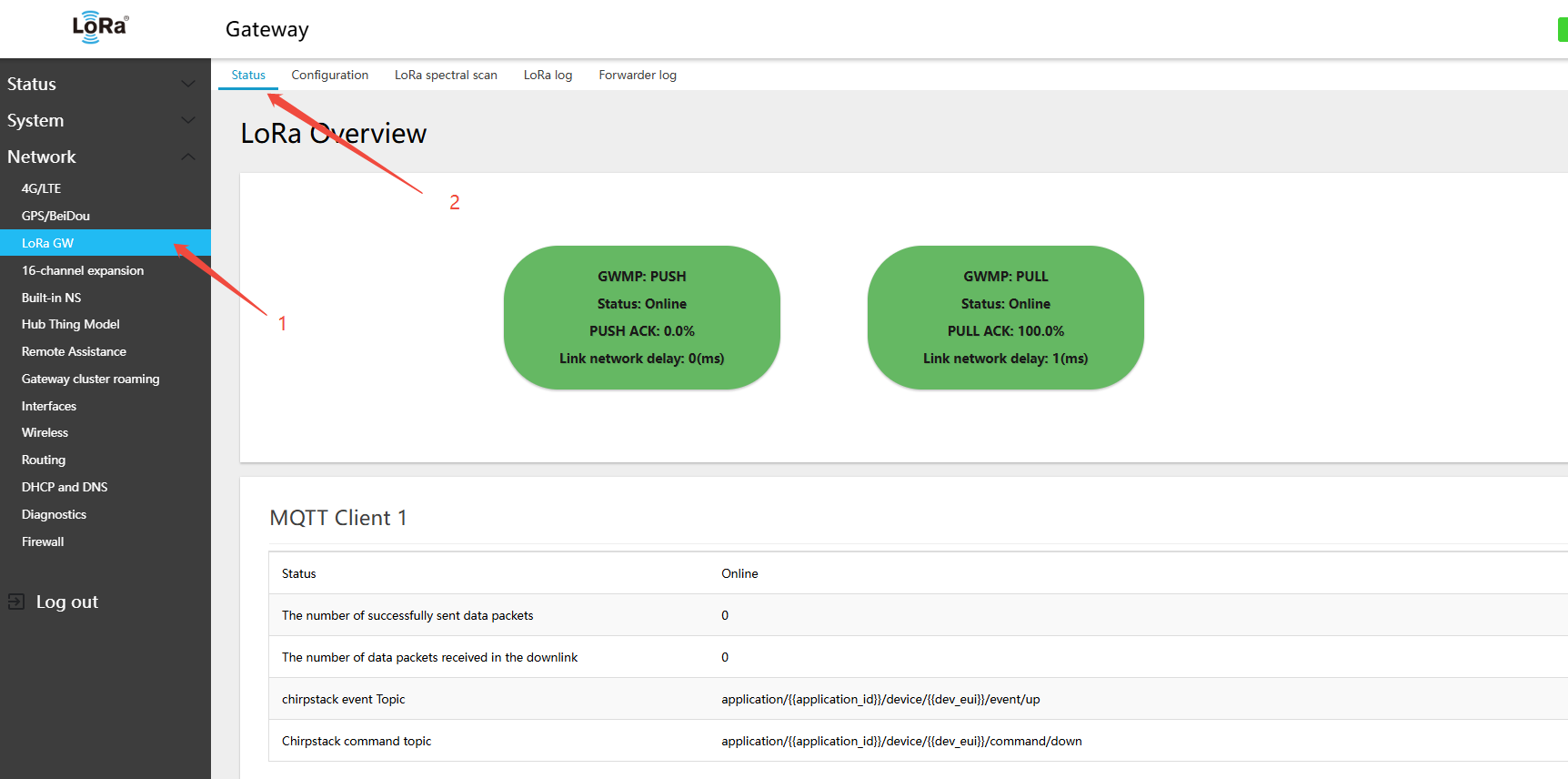Screen dimensions: 1568x779
Task: Click the log out door icon
Action: pyautogui.click(x=16, y=602)
